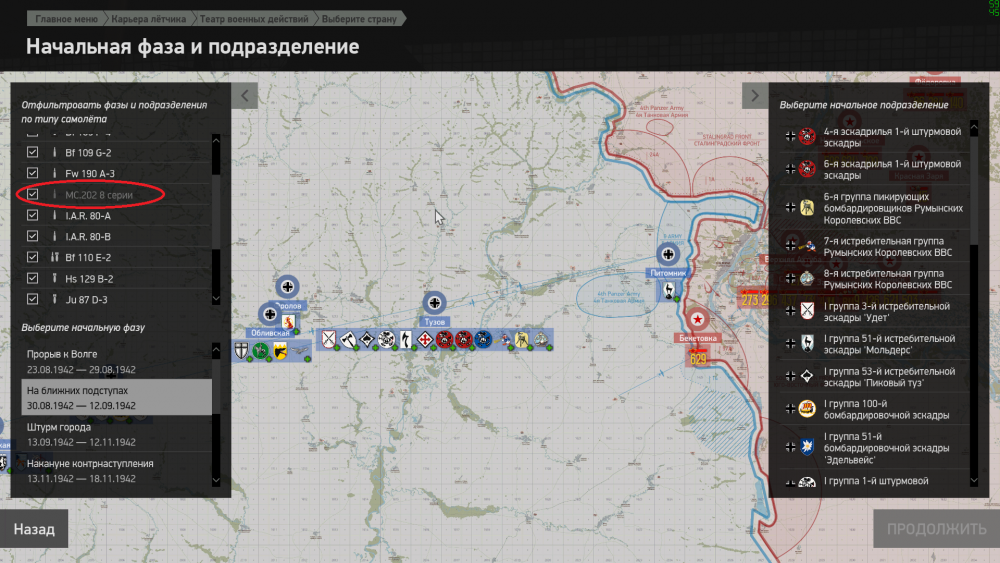This screenshot has width=1000, height=563.
Task: Choose the ace of spades diamond emblem on map
Action: [x=367, y=339]
